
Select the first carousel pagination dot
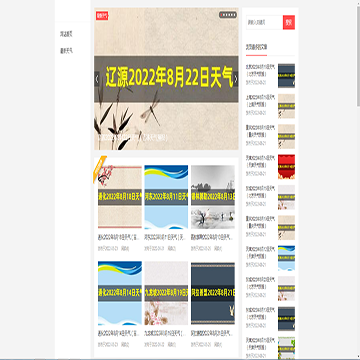tap(222, 15)
